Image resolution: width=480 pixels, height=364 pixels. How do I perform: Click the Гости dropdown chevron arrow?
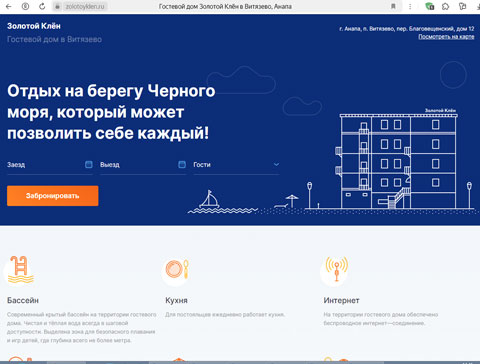(276, 164)
